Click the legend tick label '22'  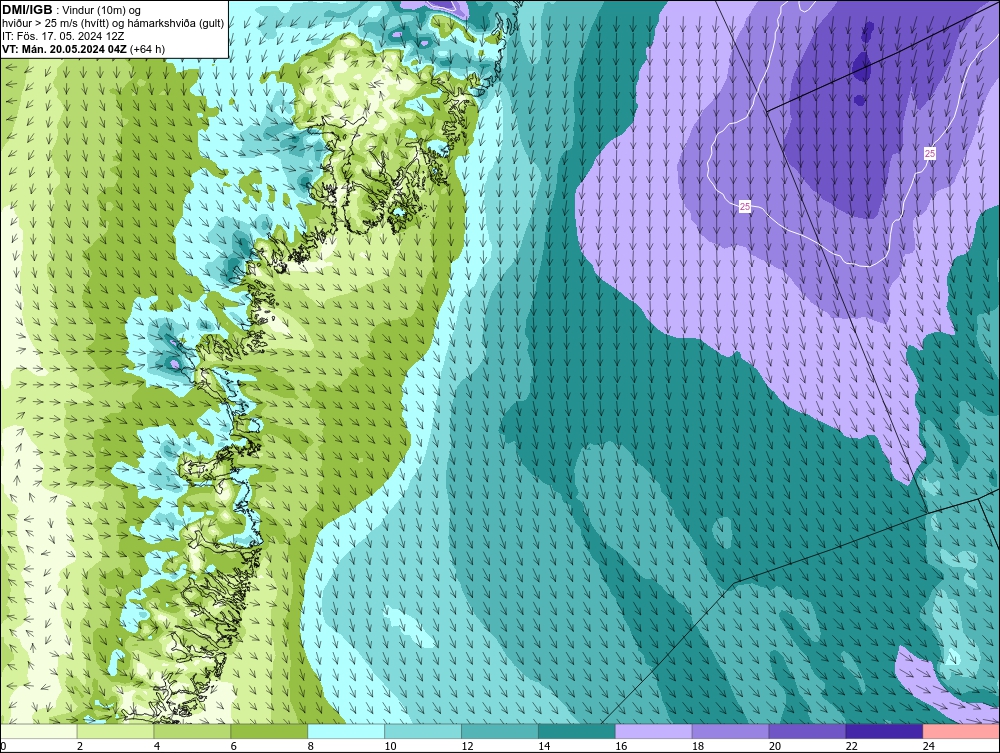pos(851,746)
